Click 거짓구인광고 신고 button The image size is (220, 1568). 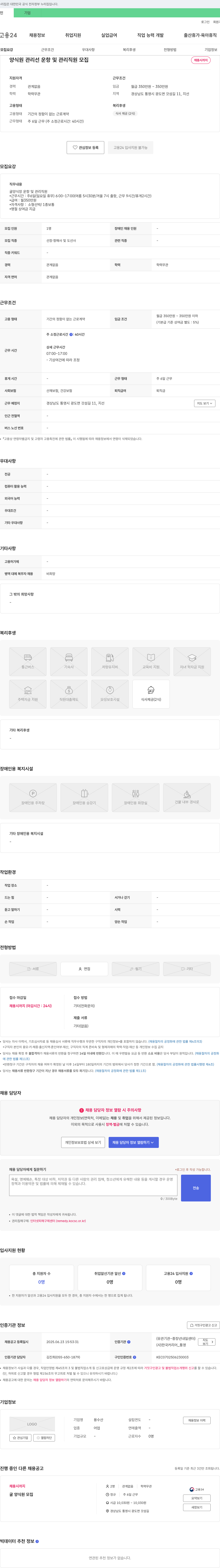203,1325
